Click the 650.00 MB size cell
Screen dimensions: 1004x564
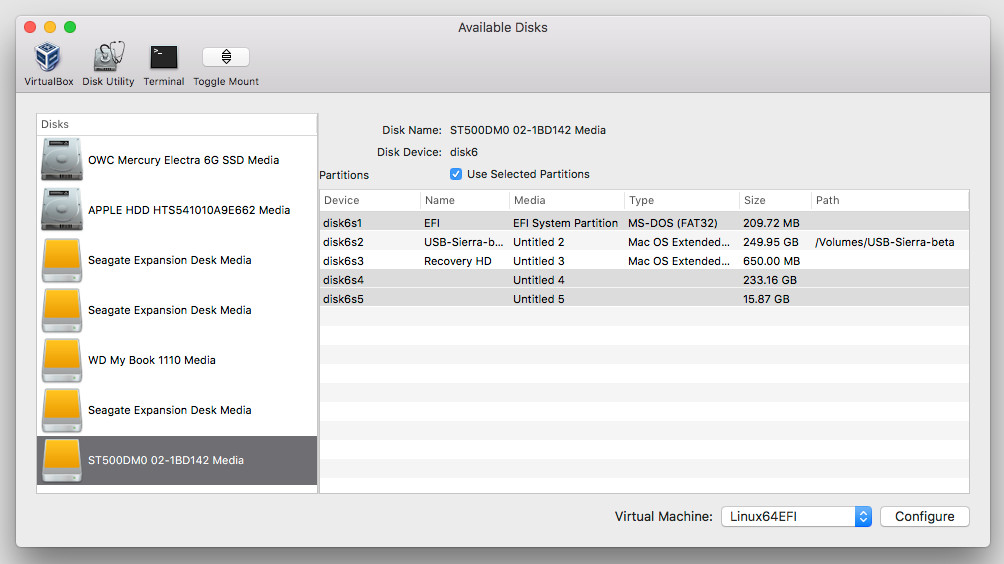pyautogui.click(x=772, y=261)
